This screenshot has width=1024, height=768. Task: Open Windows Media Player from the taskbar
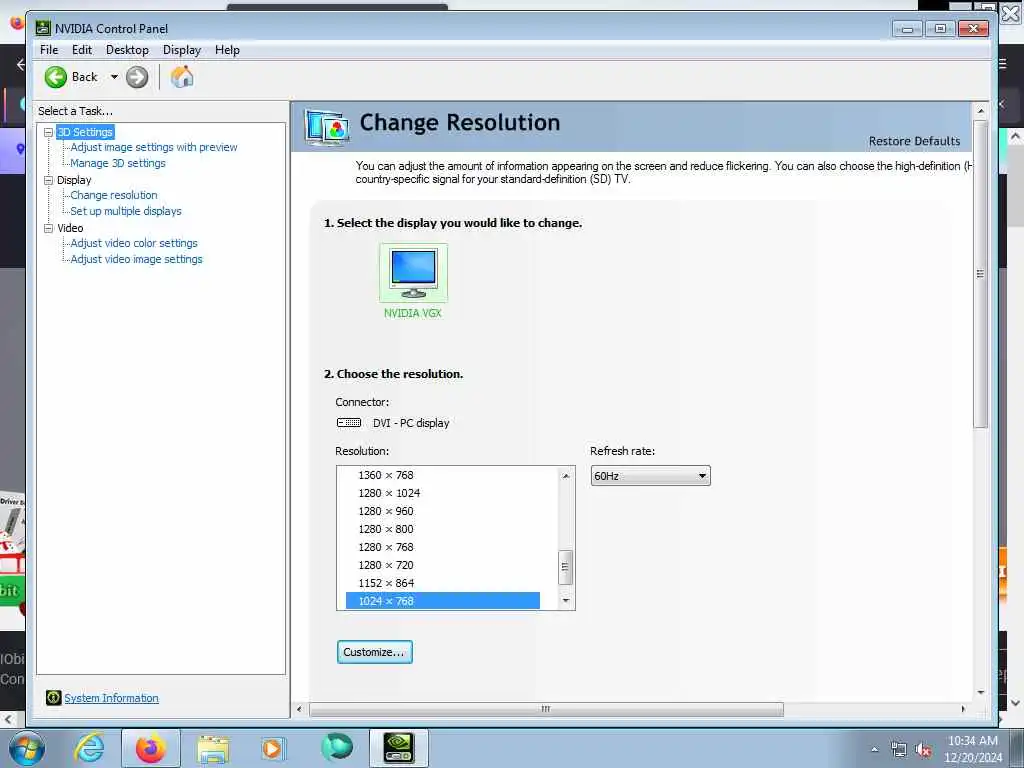pyautogui.click(x=273, y=748)
